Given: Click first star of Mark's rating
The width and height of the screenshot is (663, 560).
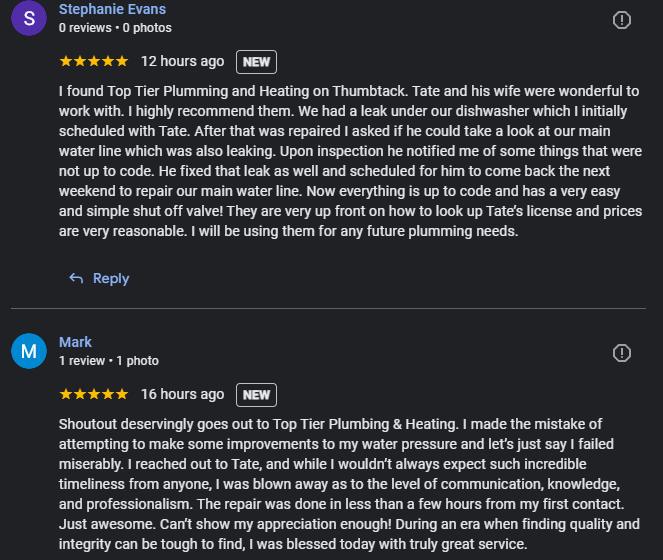Looking at the screenshot, I should coord(66,394).
